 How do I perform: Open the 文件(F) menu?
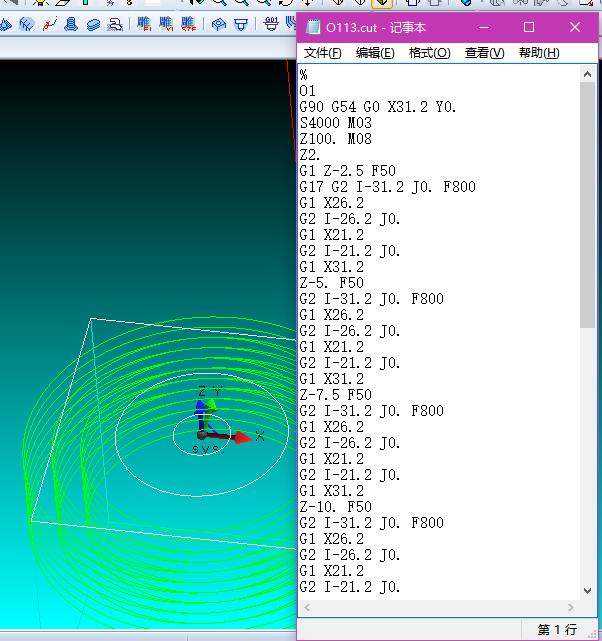[322, 53]
